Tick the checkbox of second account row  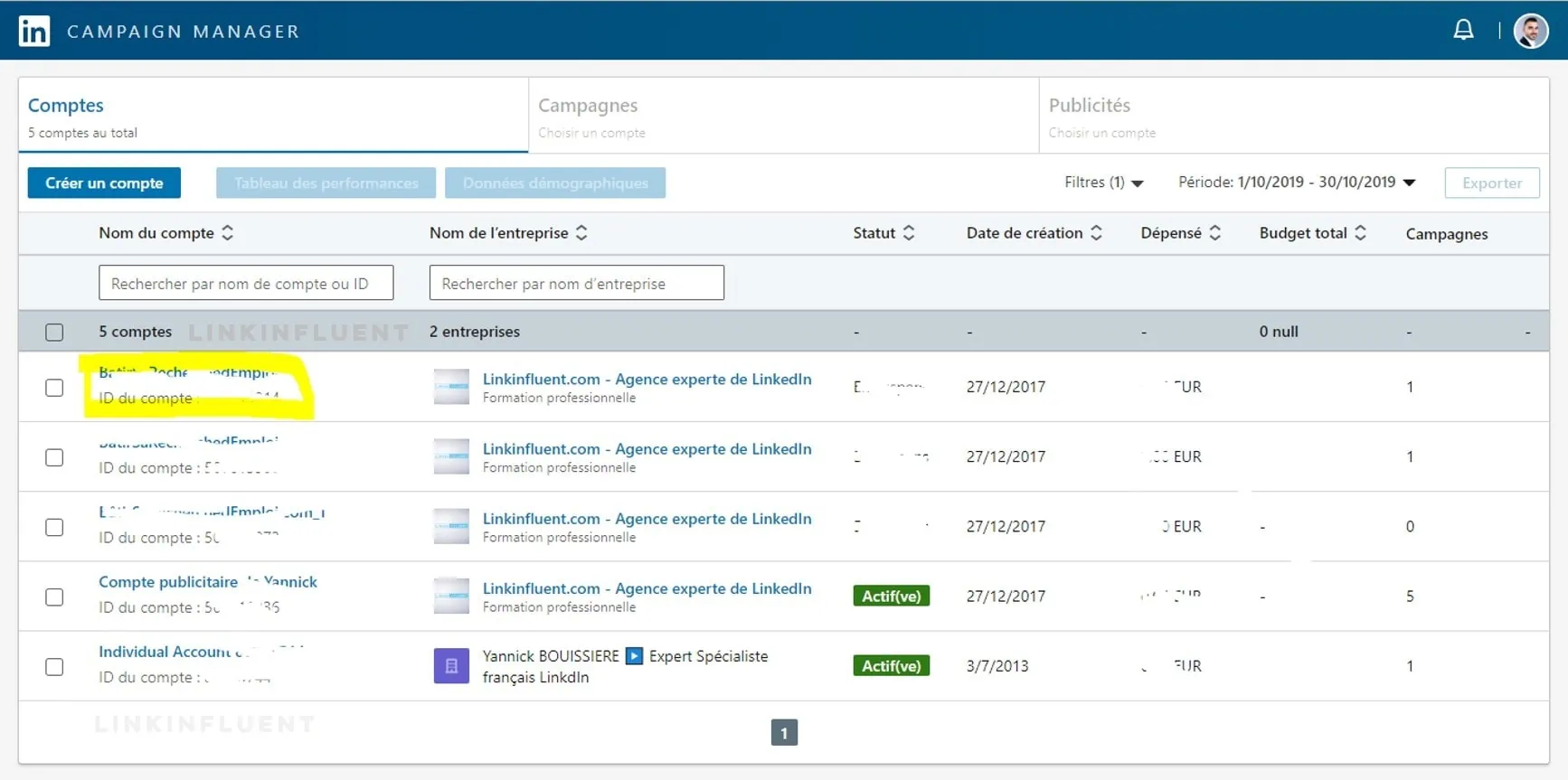point(54,457)
